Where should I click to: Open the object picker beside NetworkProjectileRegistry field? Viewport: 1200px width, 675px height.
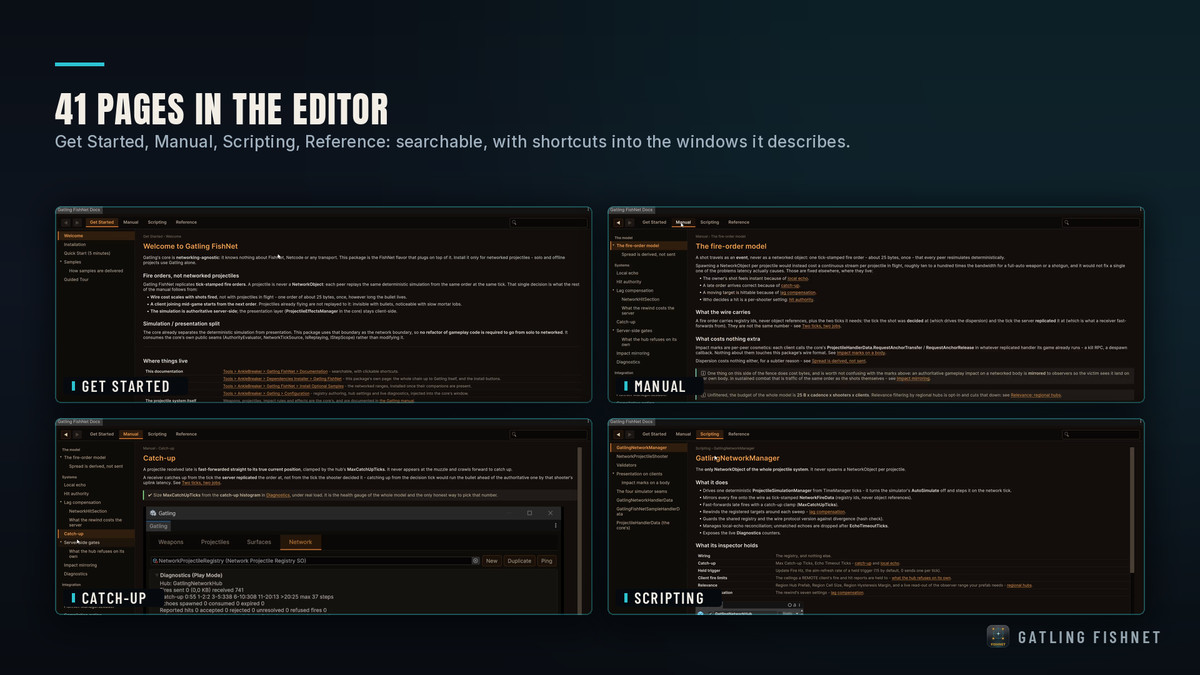pos(475,561)
